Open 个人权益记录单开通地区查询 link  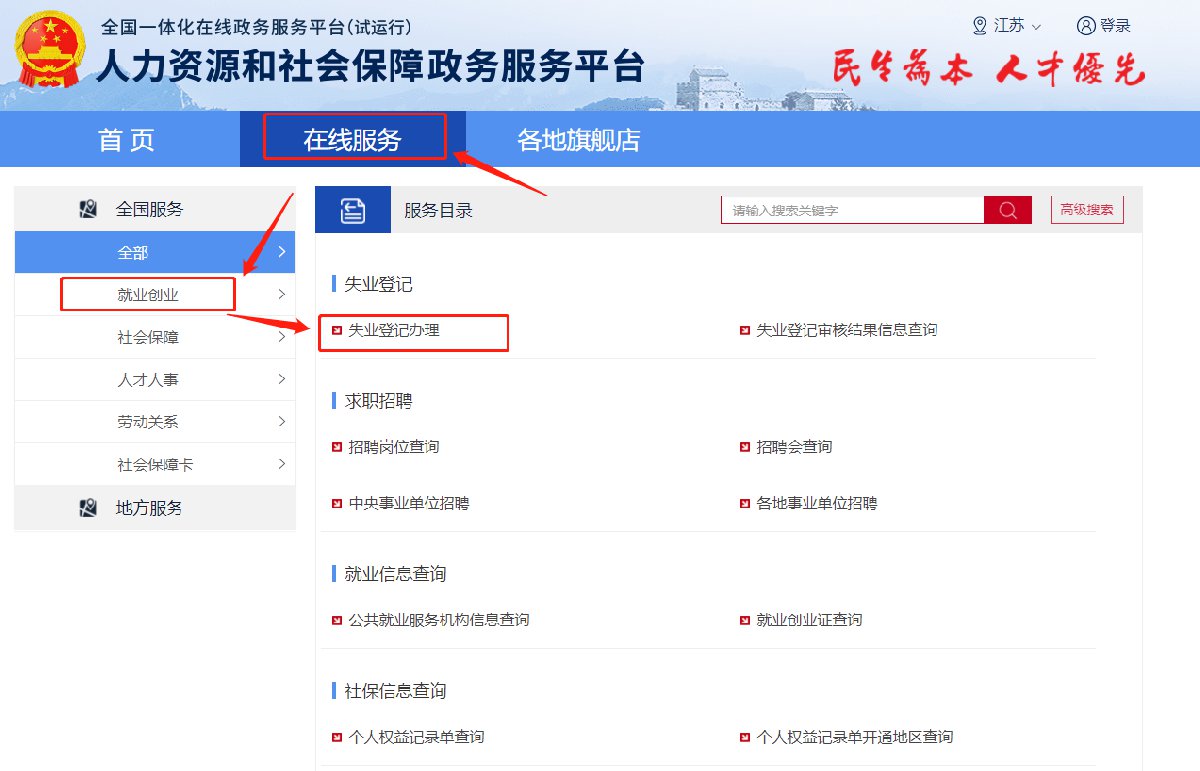coord(854,737)
